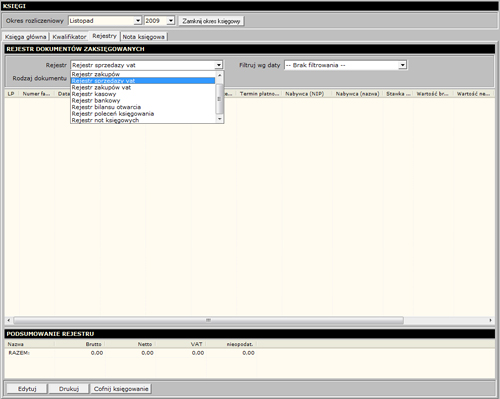Switch to the Księga główna tab
Viewport: 500px width, 399px height.
(x=26, y=37)
